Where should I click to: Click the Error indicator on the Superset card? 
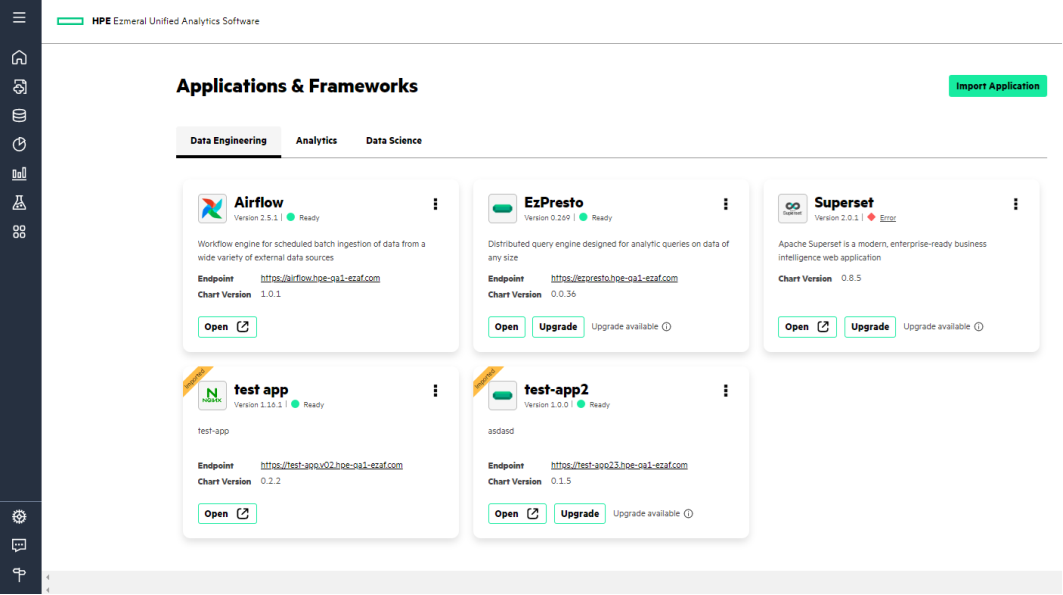(x=889, y=216)
